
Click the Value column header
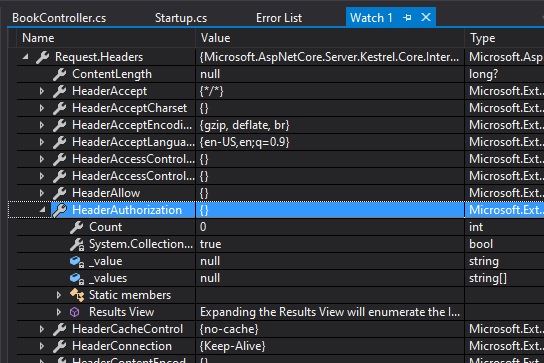215,38
